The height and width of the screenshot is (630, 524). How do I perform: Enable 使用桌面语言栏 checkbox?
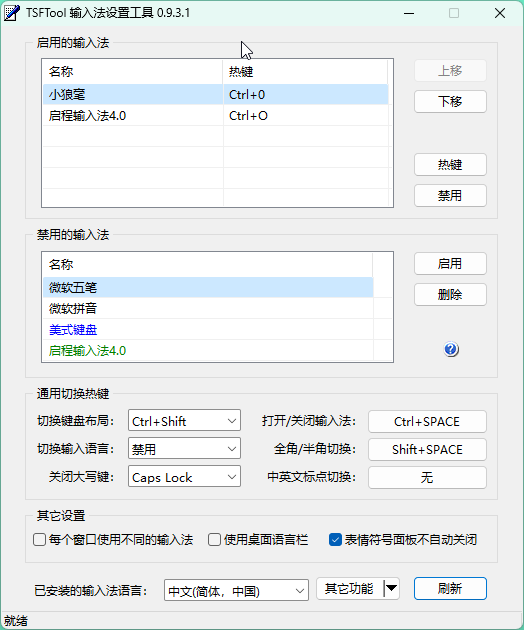point(215,539)
